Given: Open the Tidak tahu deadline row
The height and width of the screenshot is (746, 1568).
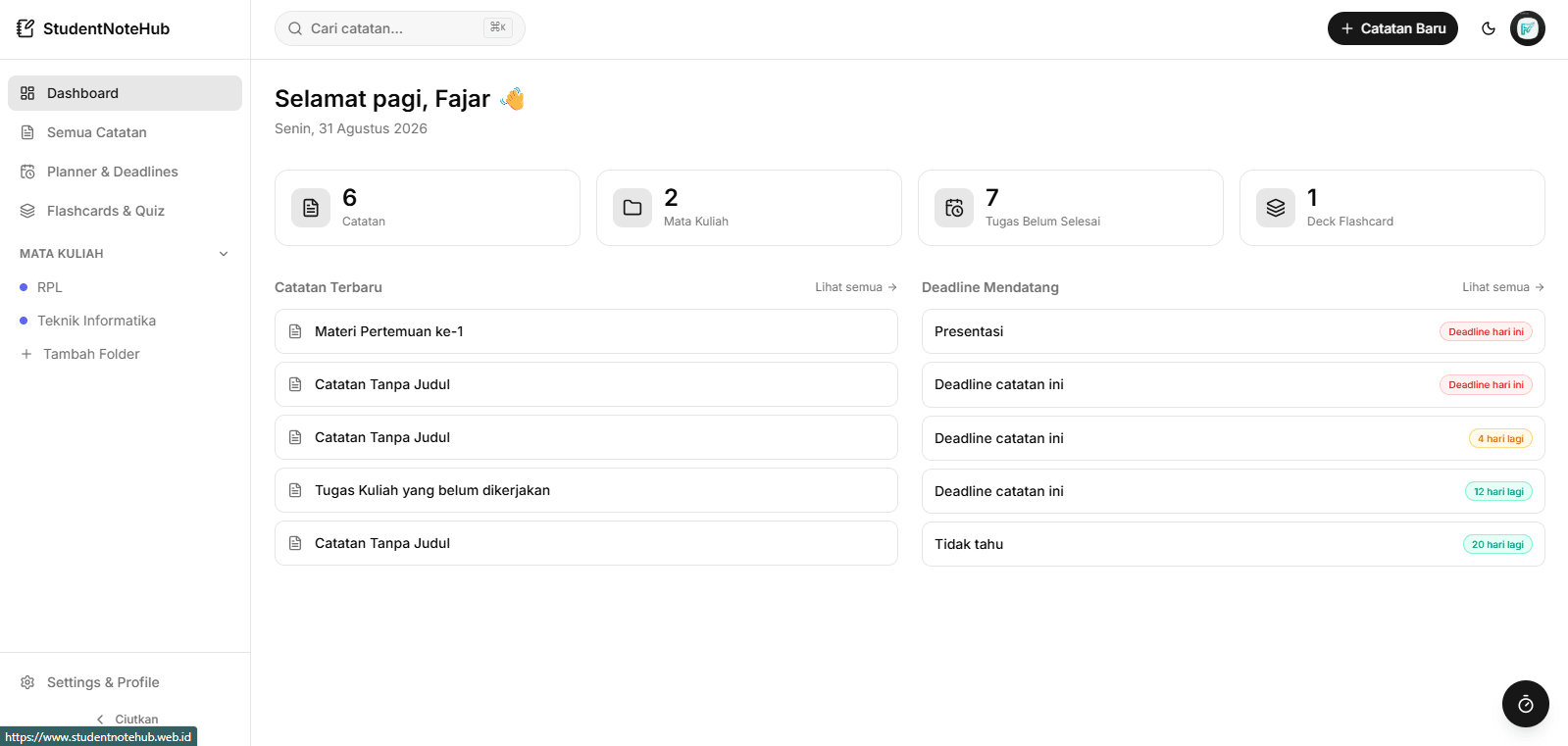Looking at the screenshot, I should 1234,544.
